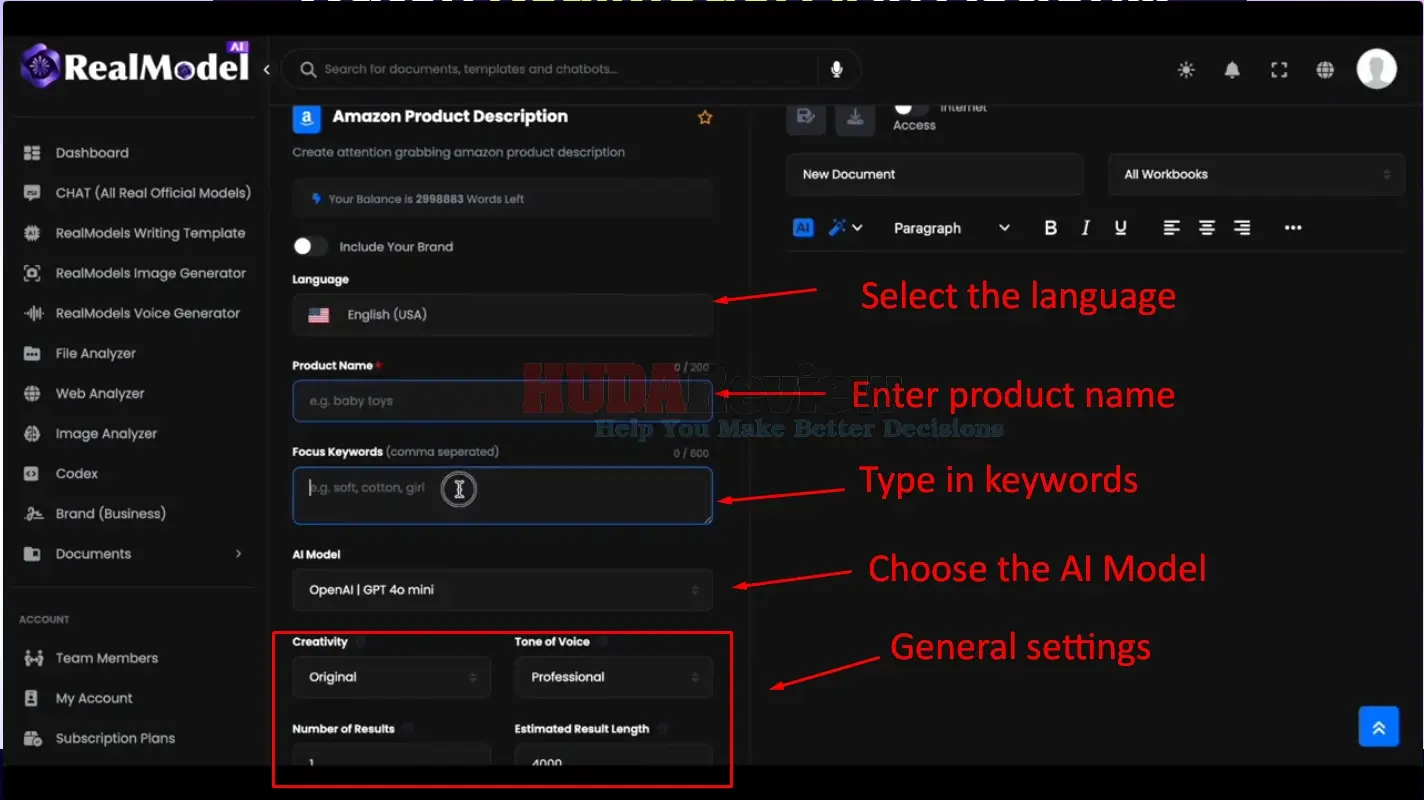Open the Paragraph format dropdown
The height and width of the screenshot is (800, 1424).
click(951, 228)
